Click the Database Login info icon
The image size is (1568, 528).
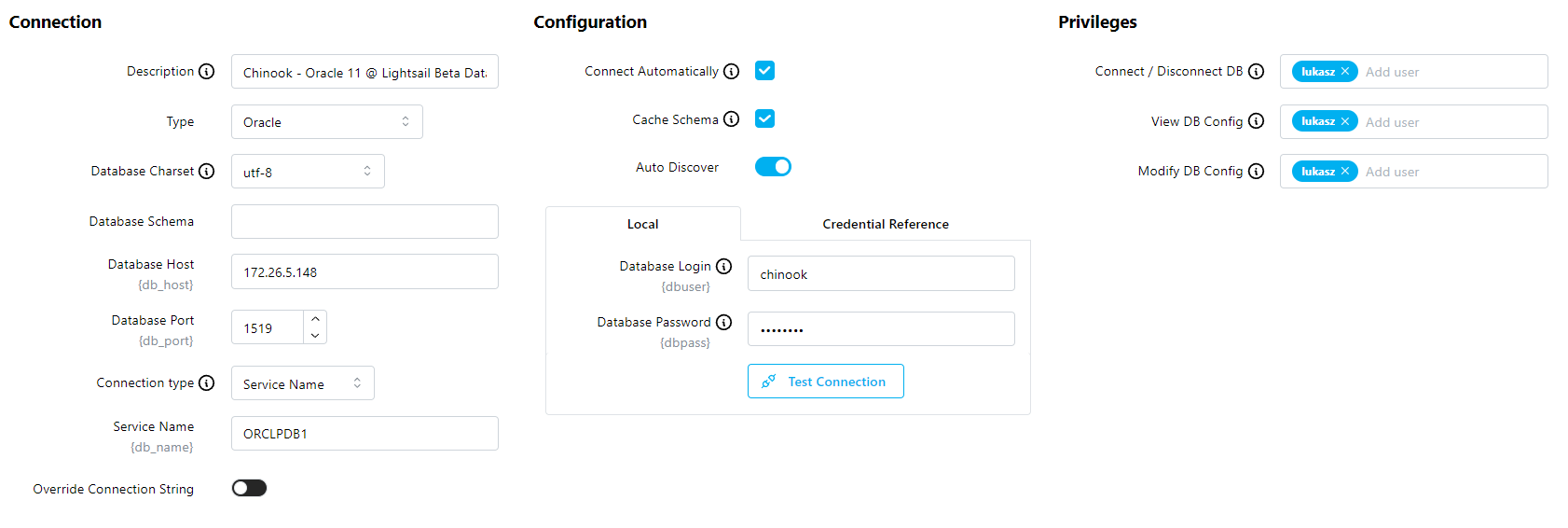[x=724, y=267]
